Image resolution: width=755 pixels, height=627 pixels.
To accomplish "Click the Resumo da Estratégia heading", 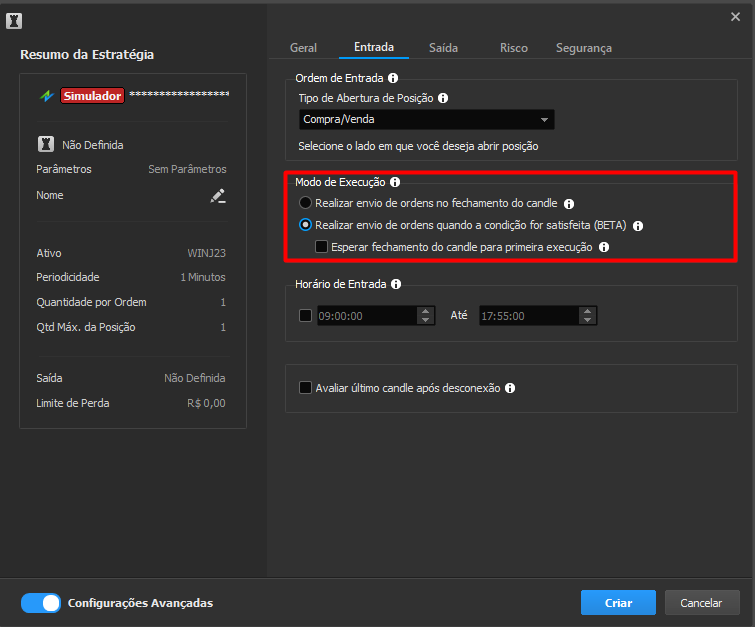I will (87, 54).
